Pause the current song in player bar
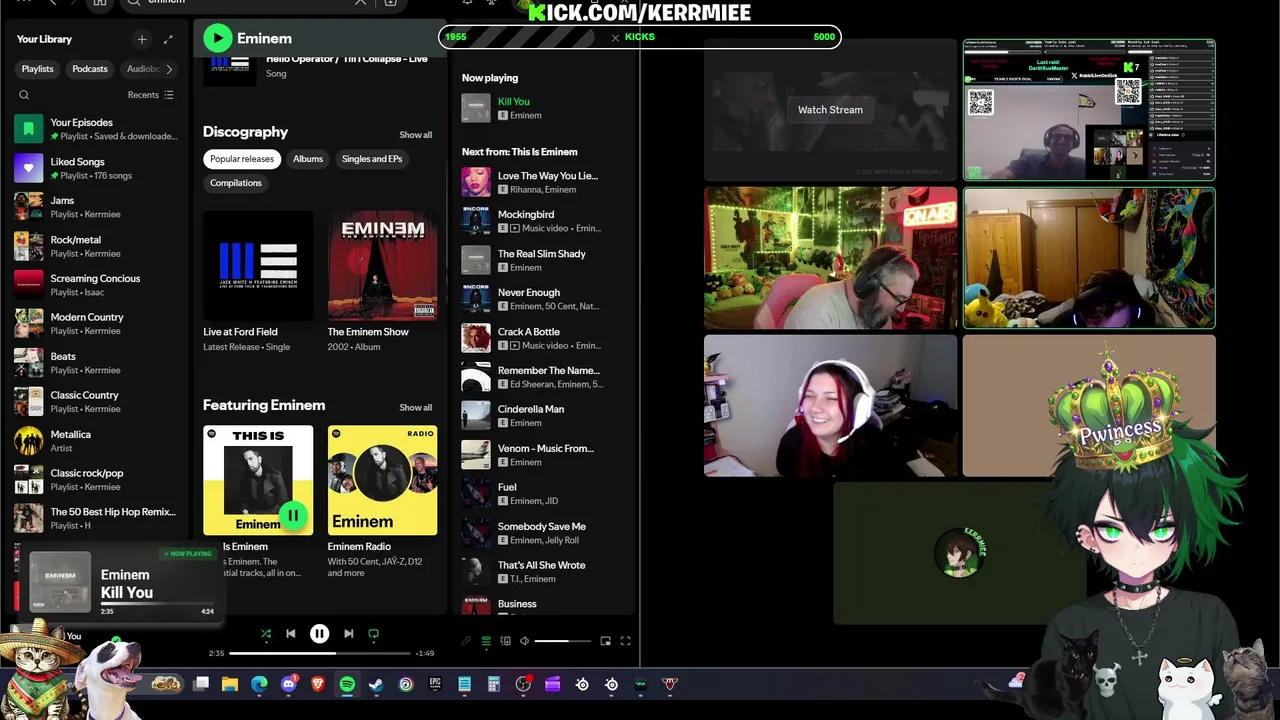Viewport: 1280px width, 720px height. [x=319, y=634]
